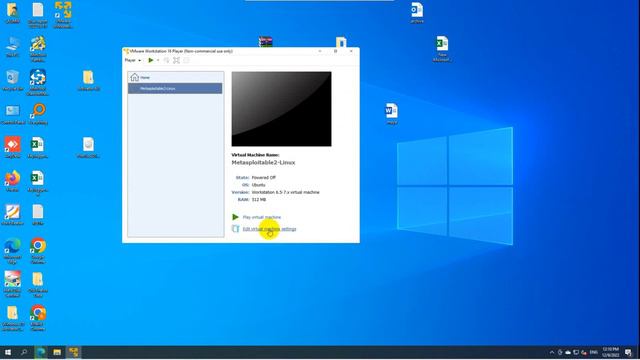
Task: Select the disk image file on desktop
Action: click(88, 147)
